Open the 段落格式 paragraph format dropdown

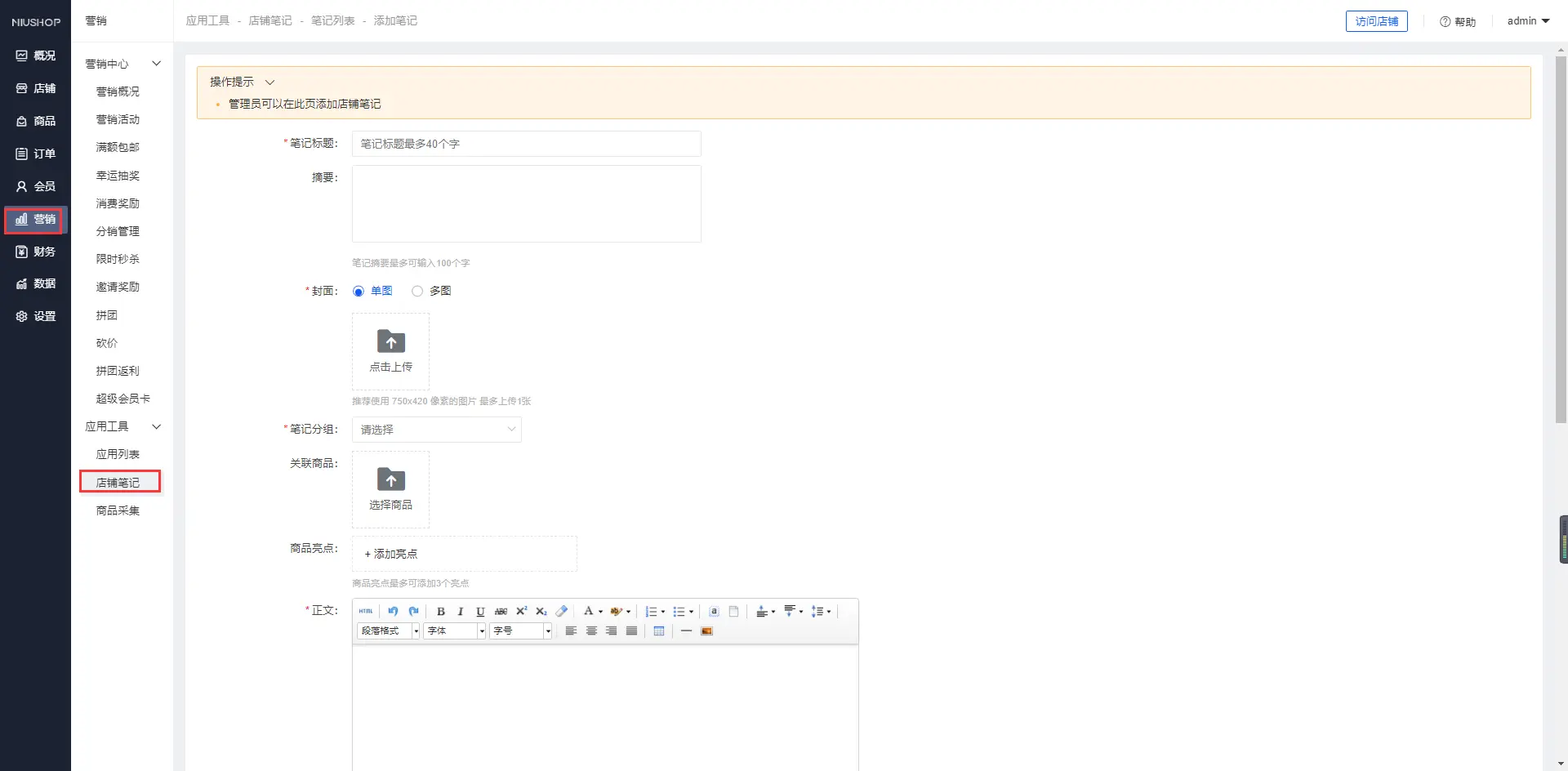pos(388,631)
